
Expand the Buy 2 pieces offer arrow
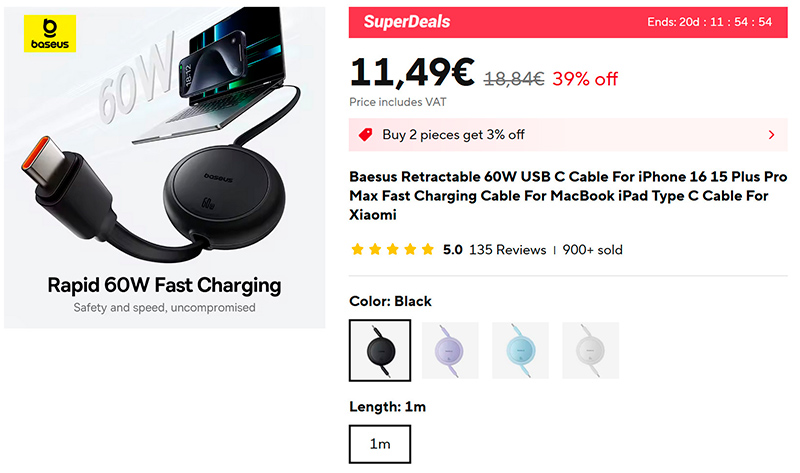click(771, 134)
